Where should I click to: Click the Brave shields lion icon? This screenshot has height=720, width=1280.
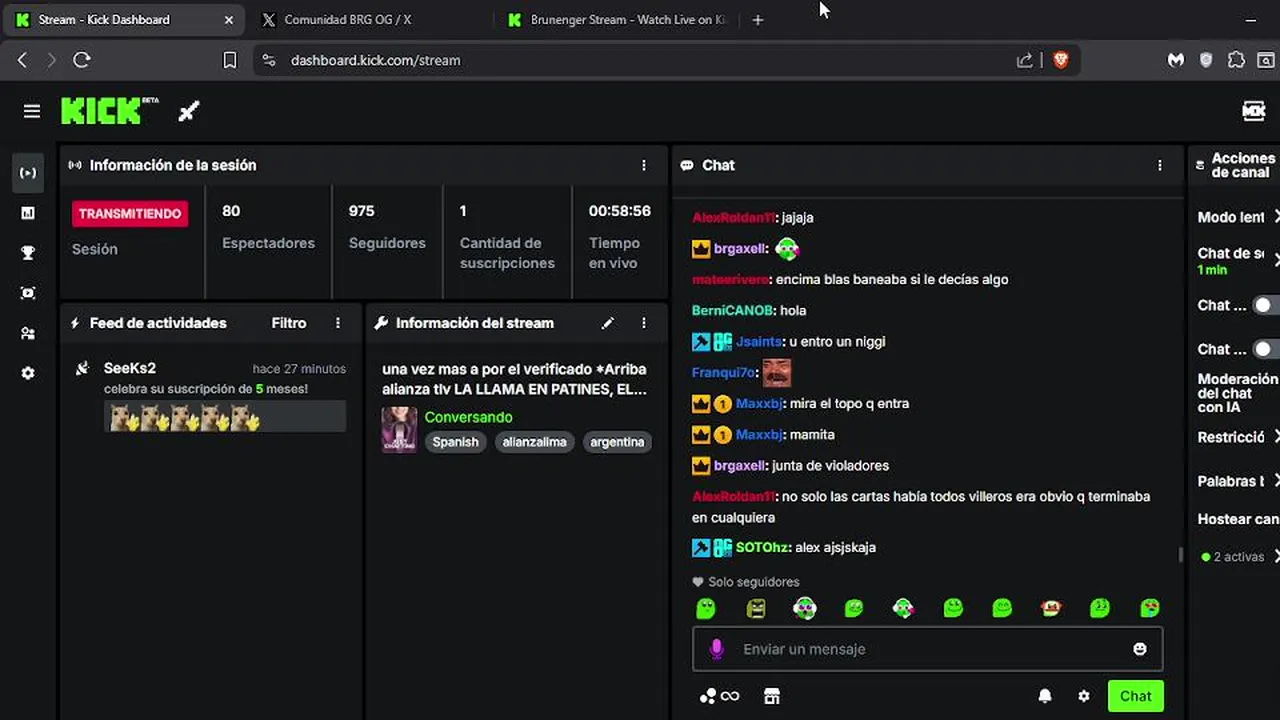pos(1061,60)
